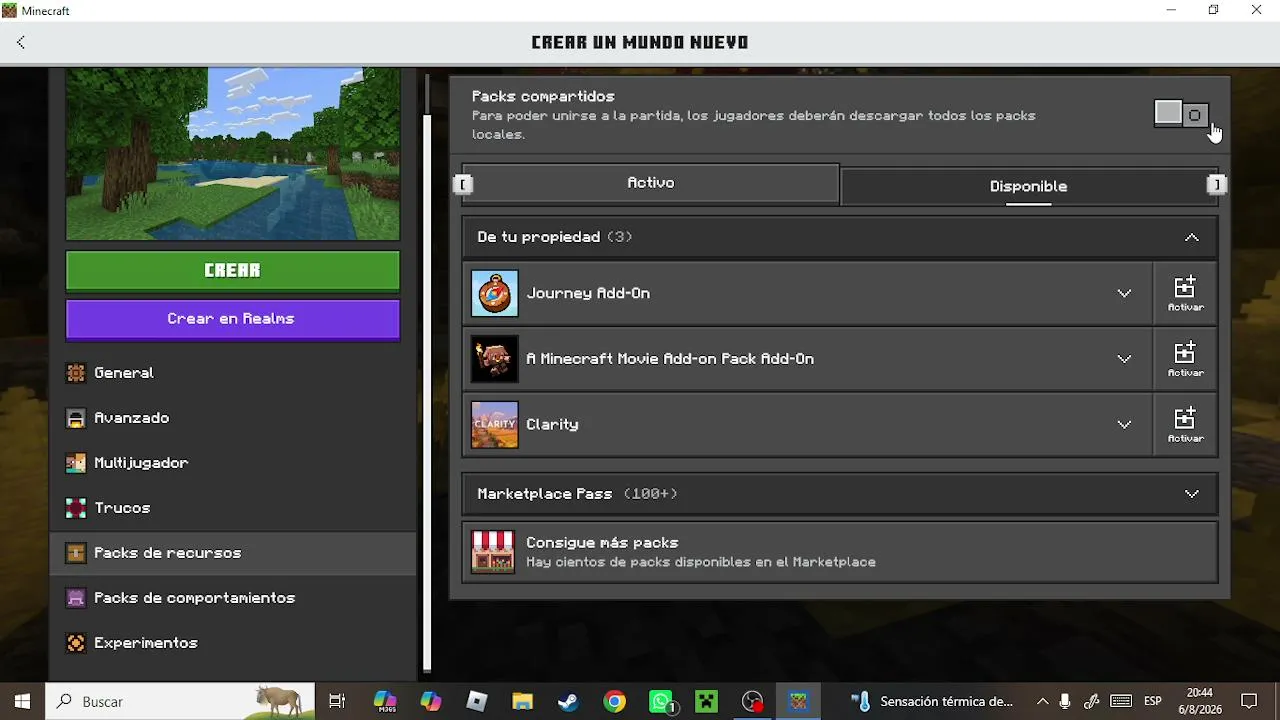1280x720 pixels.
Task: Click the Packs de recursos chest icon
Action: (76, 553)
